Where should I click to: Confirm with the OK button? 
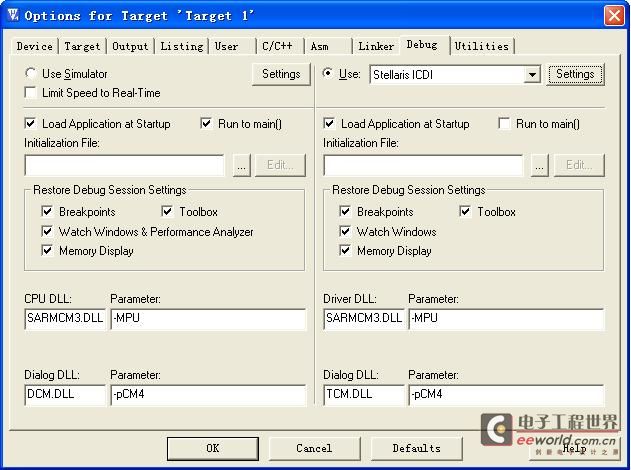coord(212,449)
